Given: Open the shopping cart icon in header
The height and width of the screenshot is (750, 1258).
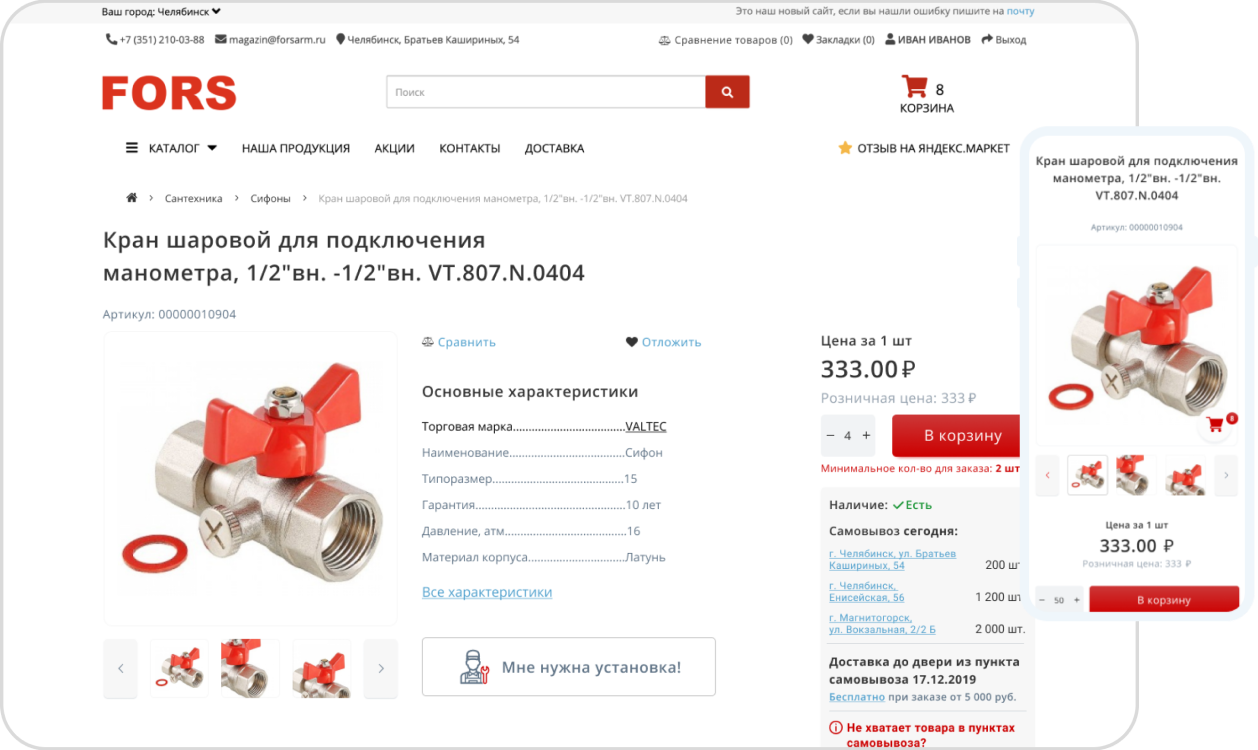Looking at the screenshot, I should pos(914,87).
